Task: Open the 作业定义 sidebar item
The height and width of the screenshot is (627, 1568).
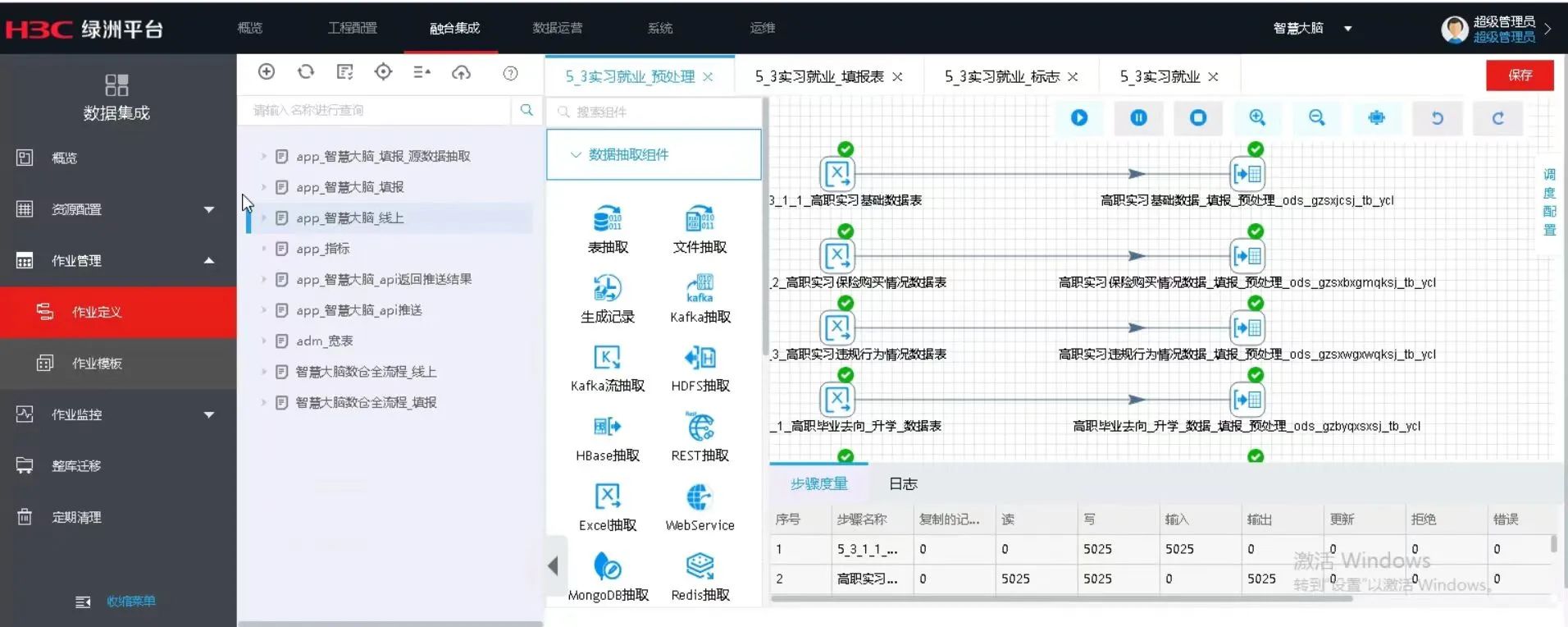Action: click(x=118, y=312)
